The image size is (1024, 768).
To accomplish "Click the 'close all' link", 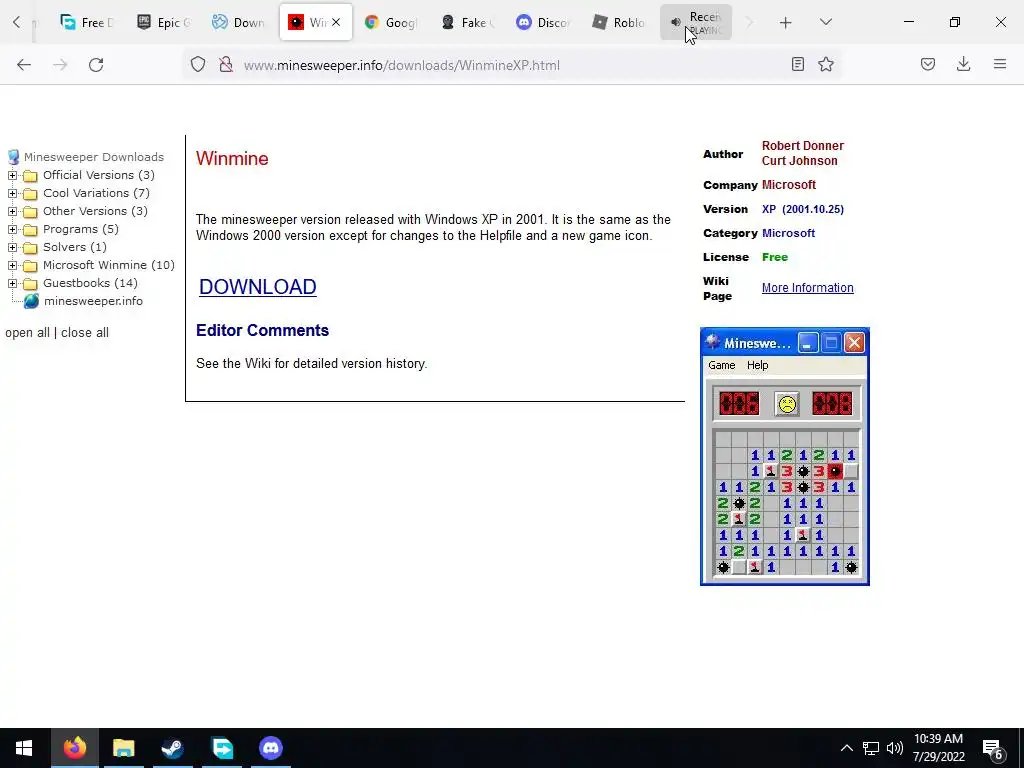I will click(x=85, y=332).
